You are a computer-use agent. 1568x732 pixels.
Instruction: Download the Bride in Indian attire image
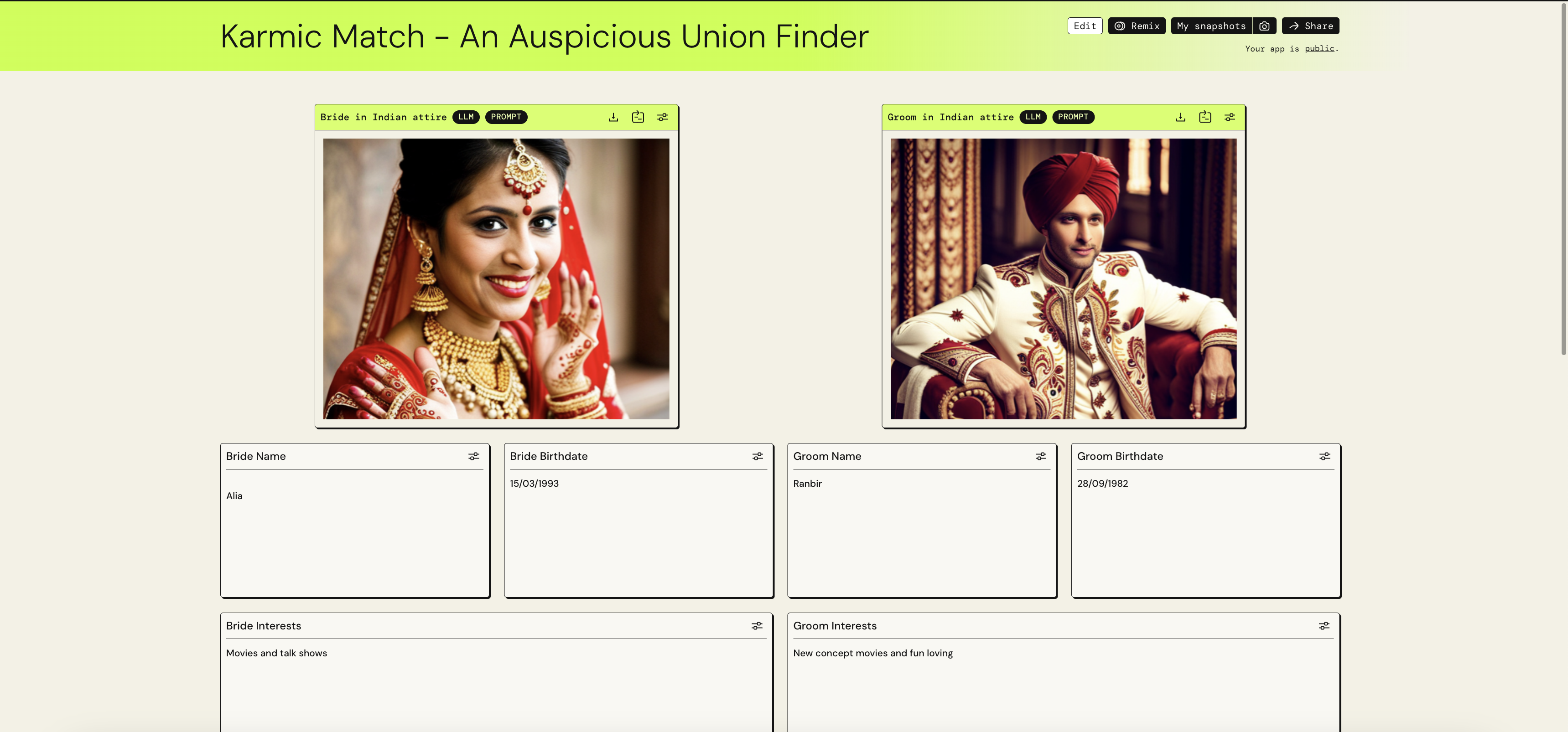[613, 117]
